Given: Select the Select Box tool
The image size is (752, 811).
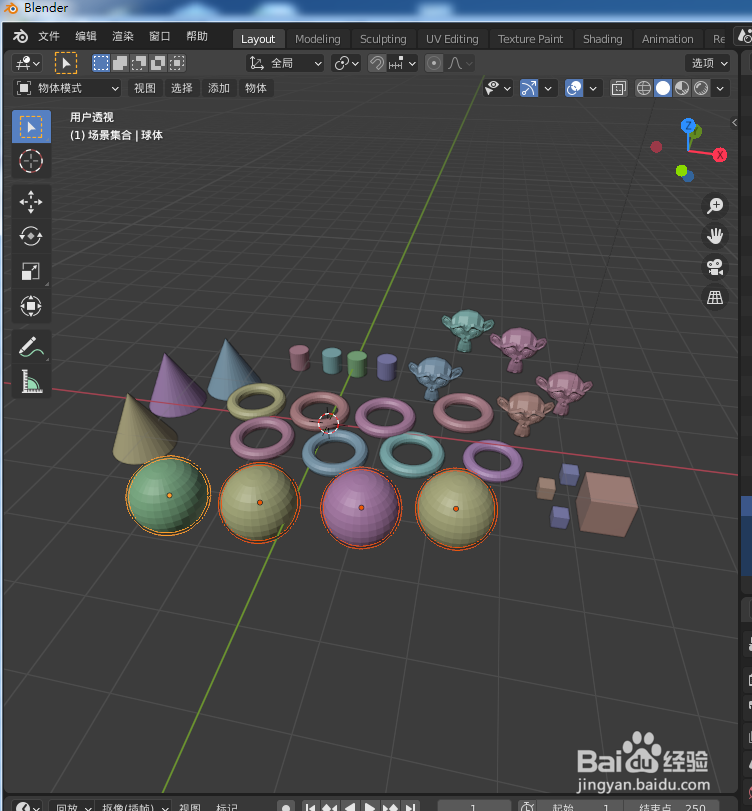Looking at the screenshot, I should pos(31,127).
